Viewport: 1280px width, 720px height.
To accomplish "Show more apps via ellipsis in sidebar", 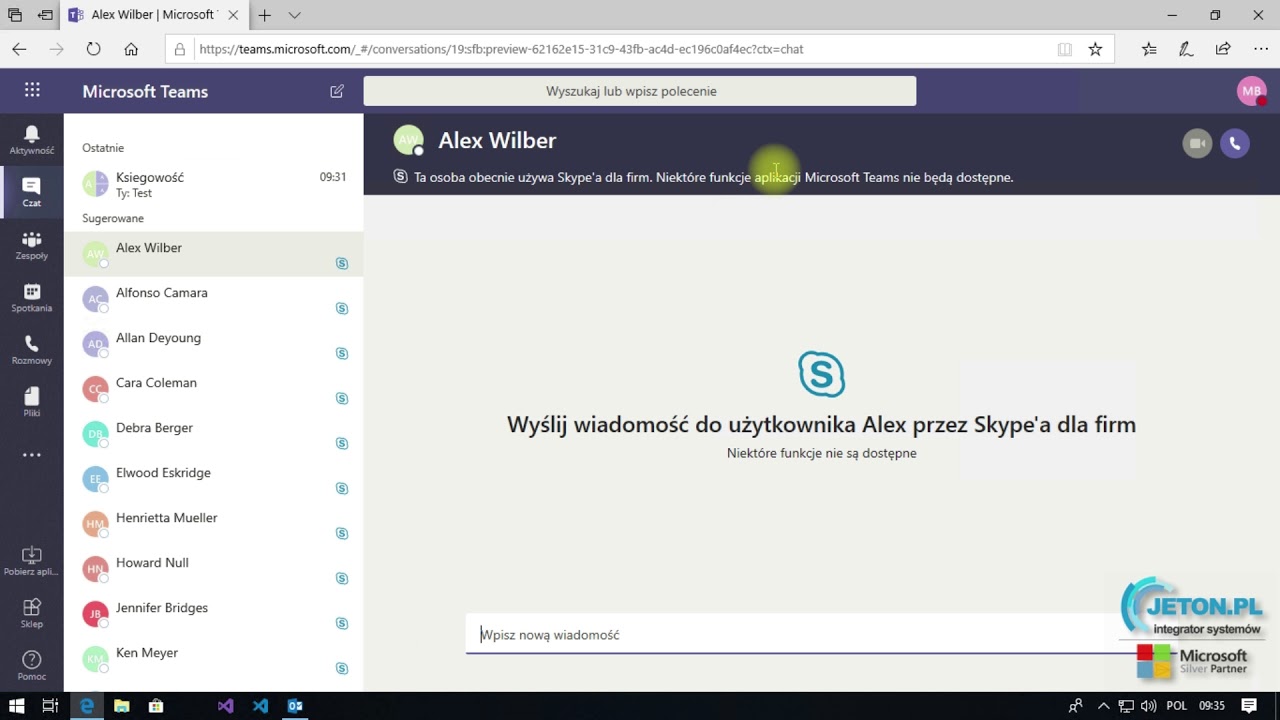I will pyautogui.click(x=32, y=454).
